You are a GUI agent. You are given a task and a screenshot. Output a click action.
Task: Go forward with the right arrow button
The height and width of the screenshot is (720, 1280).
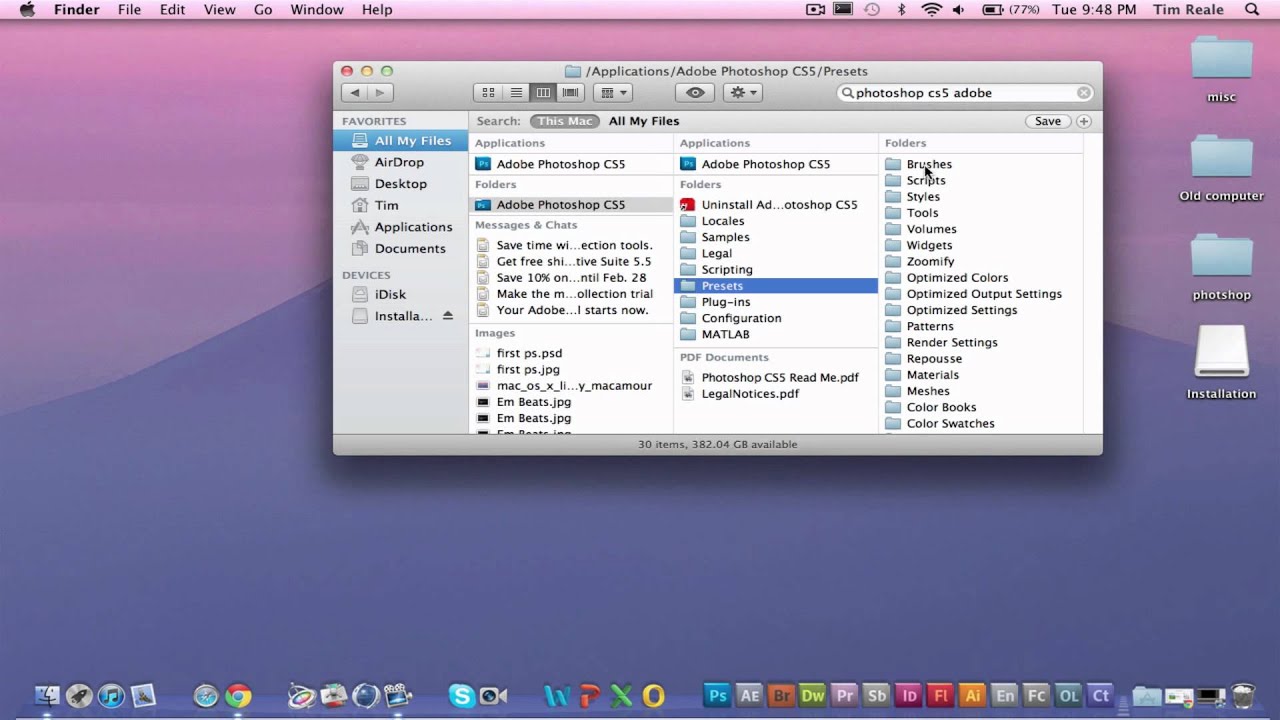[379, 92]
